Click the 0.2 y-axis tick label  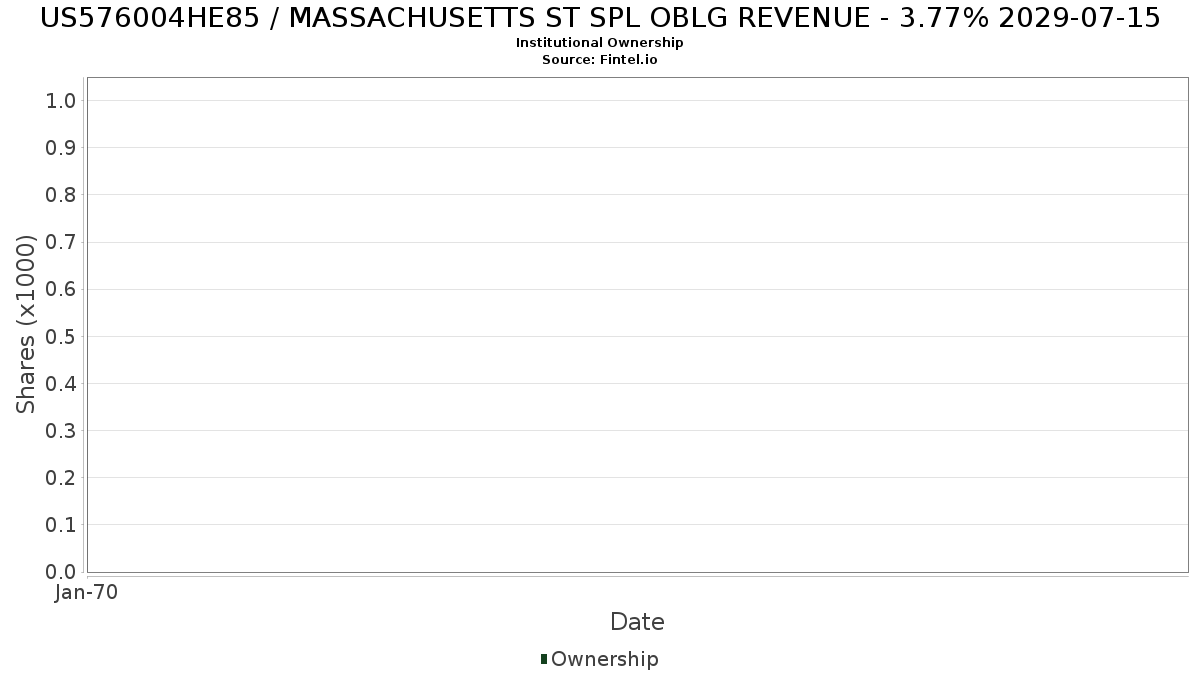(61, 478)
